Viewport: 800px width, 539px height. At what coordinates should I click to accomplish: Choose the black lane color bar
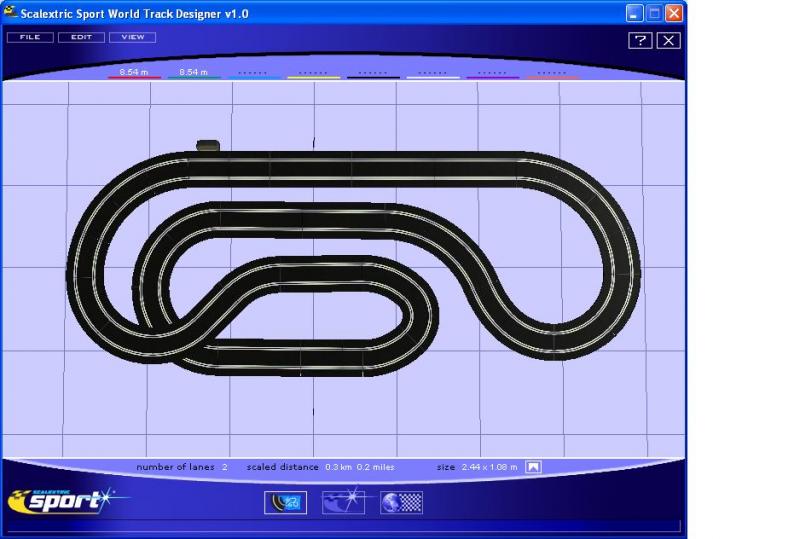pos(373,75)
